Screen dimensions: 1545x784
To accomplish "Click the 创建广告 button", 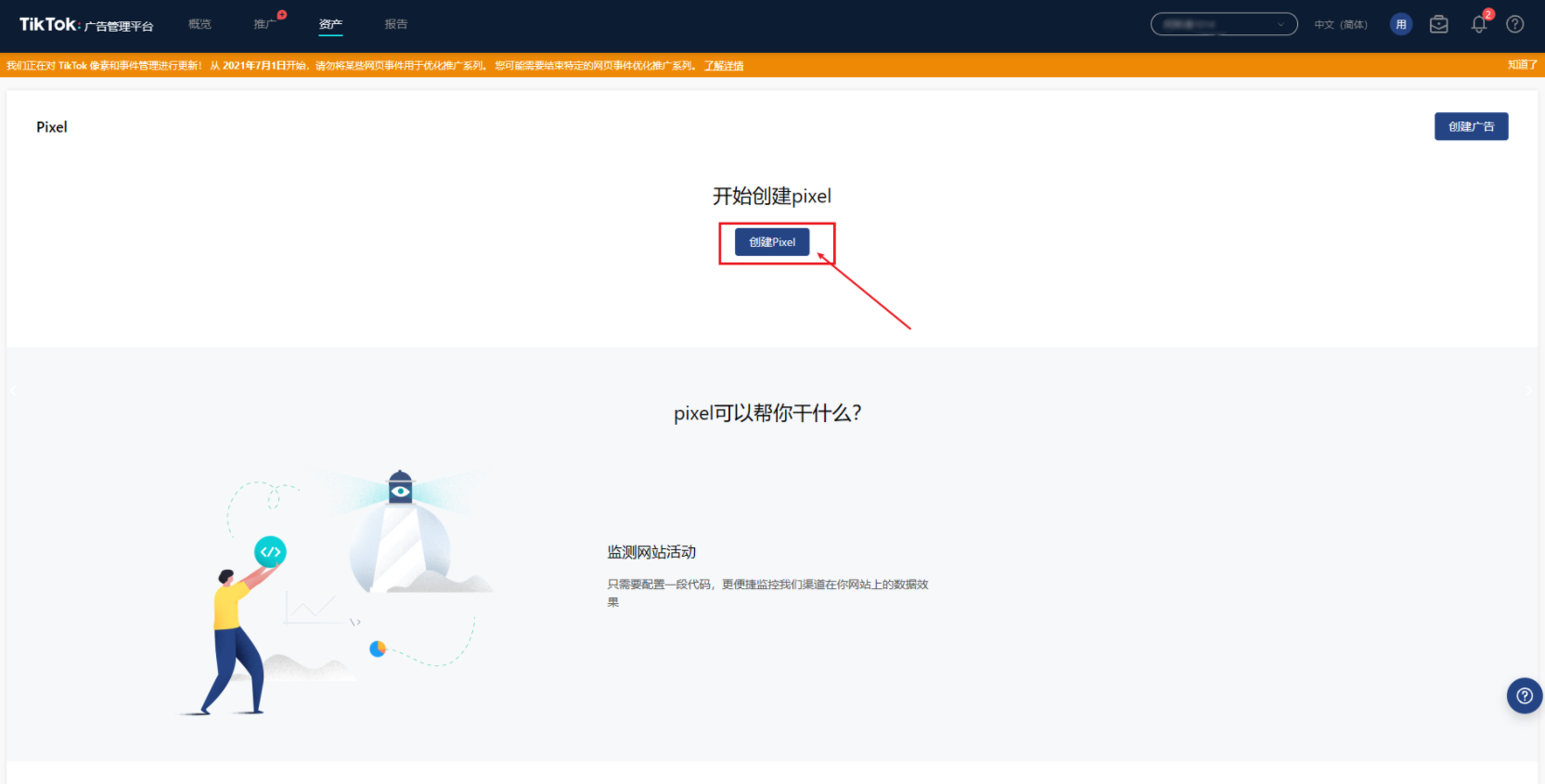I will pos(1471,126).
